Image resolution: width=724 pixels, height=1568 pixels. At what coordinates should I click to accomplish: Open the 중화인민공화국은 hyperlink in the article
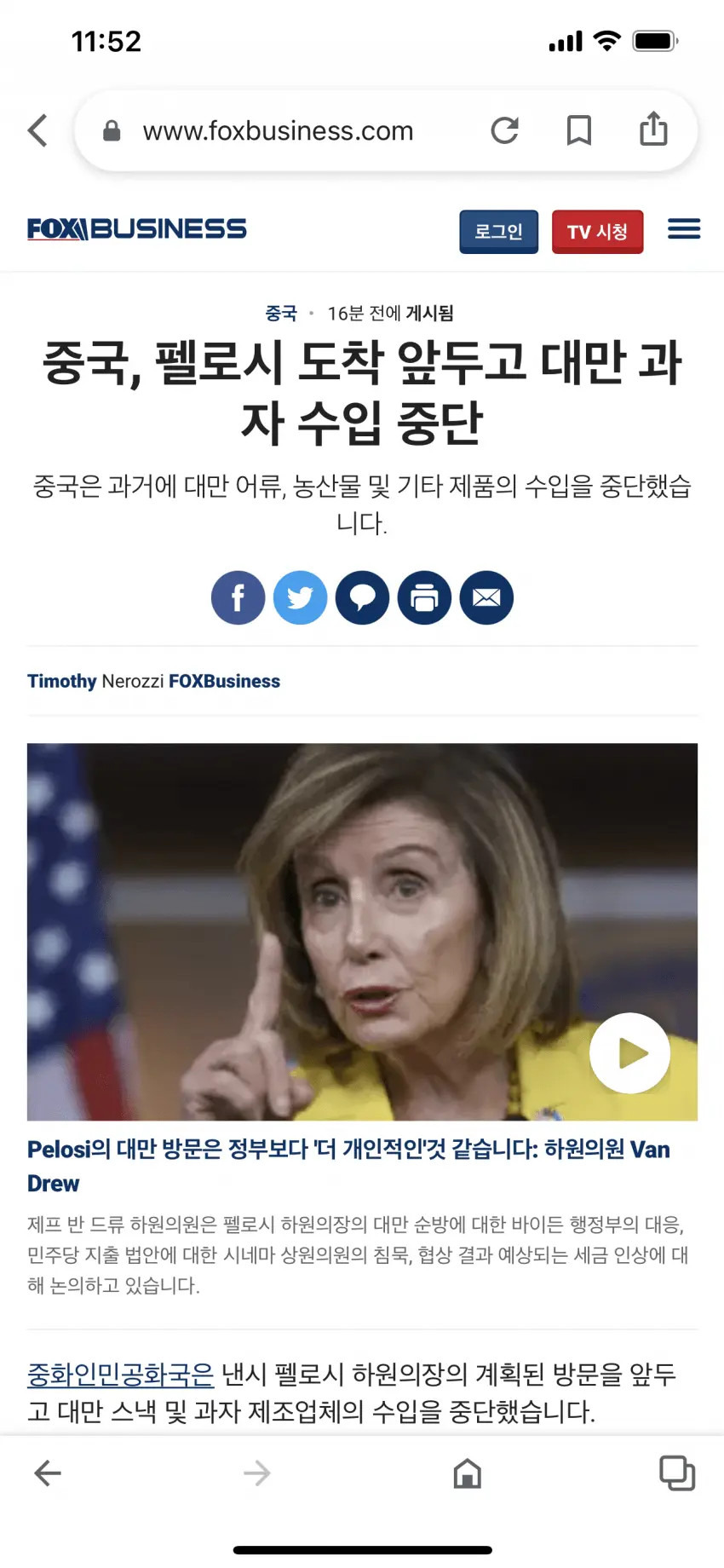click(x=121, y=1375)
